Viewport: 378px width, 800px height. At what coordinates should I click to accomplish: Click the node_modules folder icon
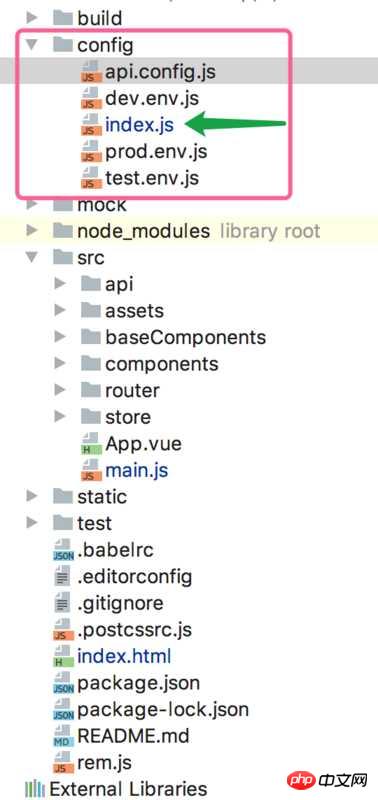point(63,231)
